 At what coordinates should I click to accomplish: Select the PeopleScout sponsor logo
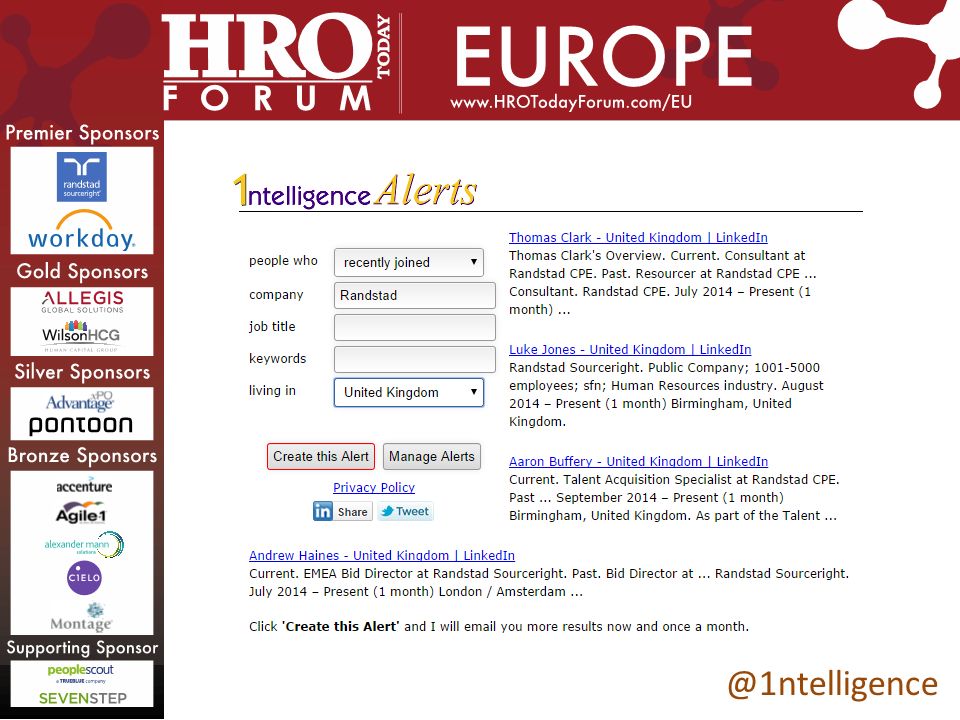click(x=80, y=673)
